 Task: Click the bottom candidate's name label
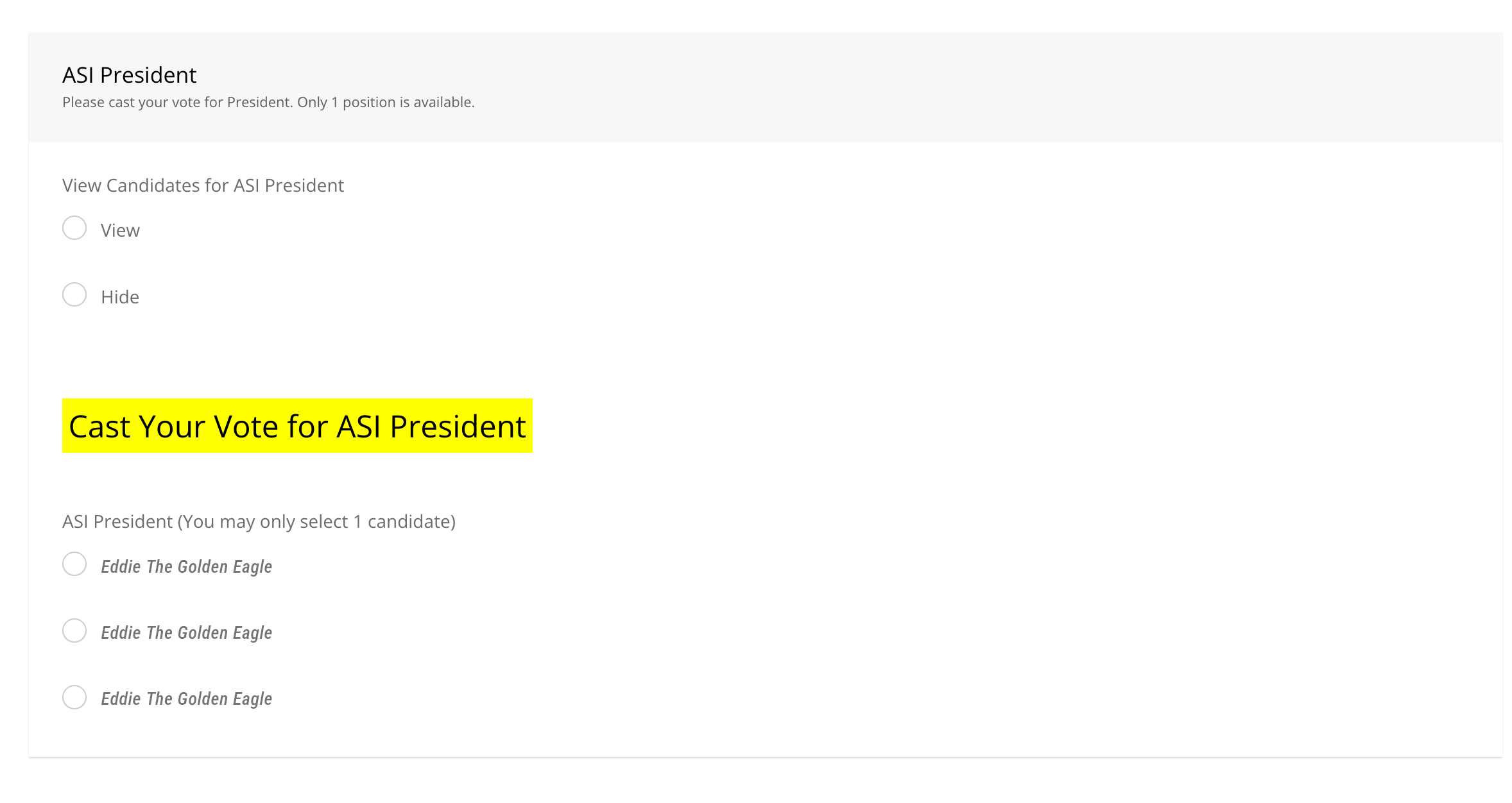click(187, 698)
